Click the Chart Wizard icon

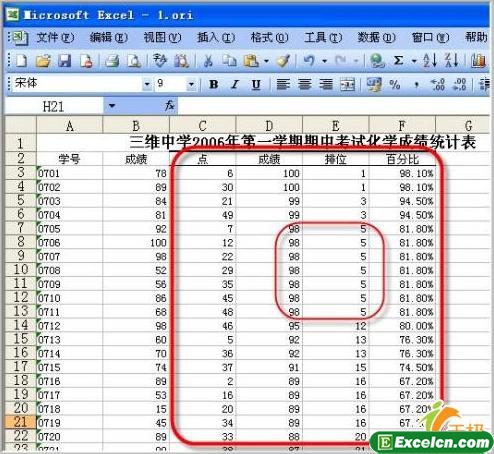click(x=478, y=61)
